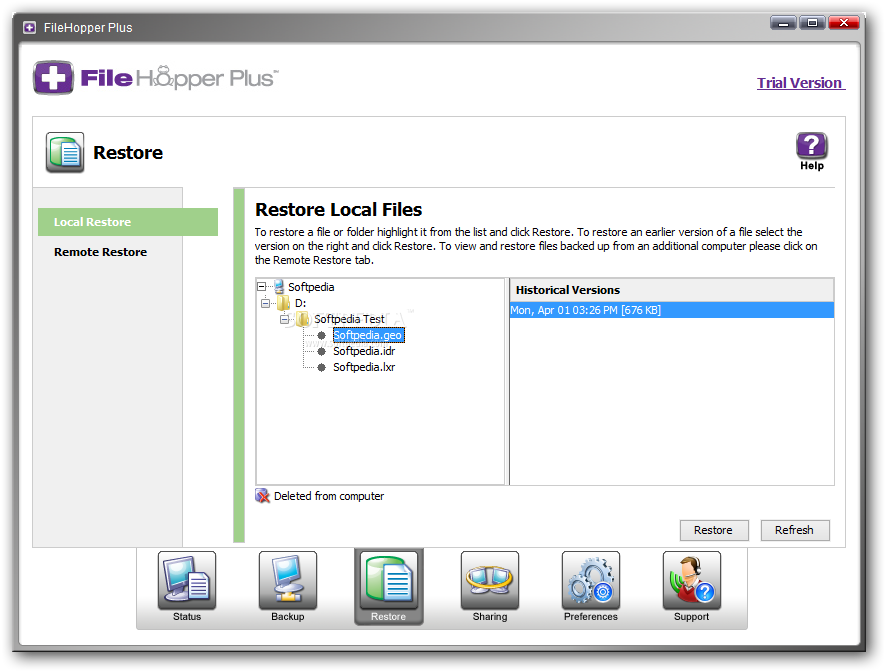
Task: Minimize the FileHopper Plus window
Action: 783,23
